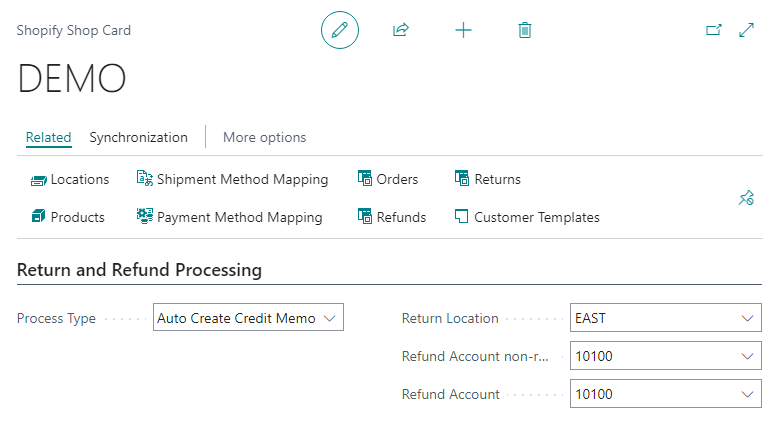The height and width of the screenshot is (440, 780).
Task: Click the Refund Account non-restock field
Action: [x=654, y=356]
